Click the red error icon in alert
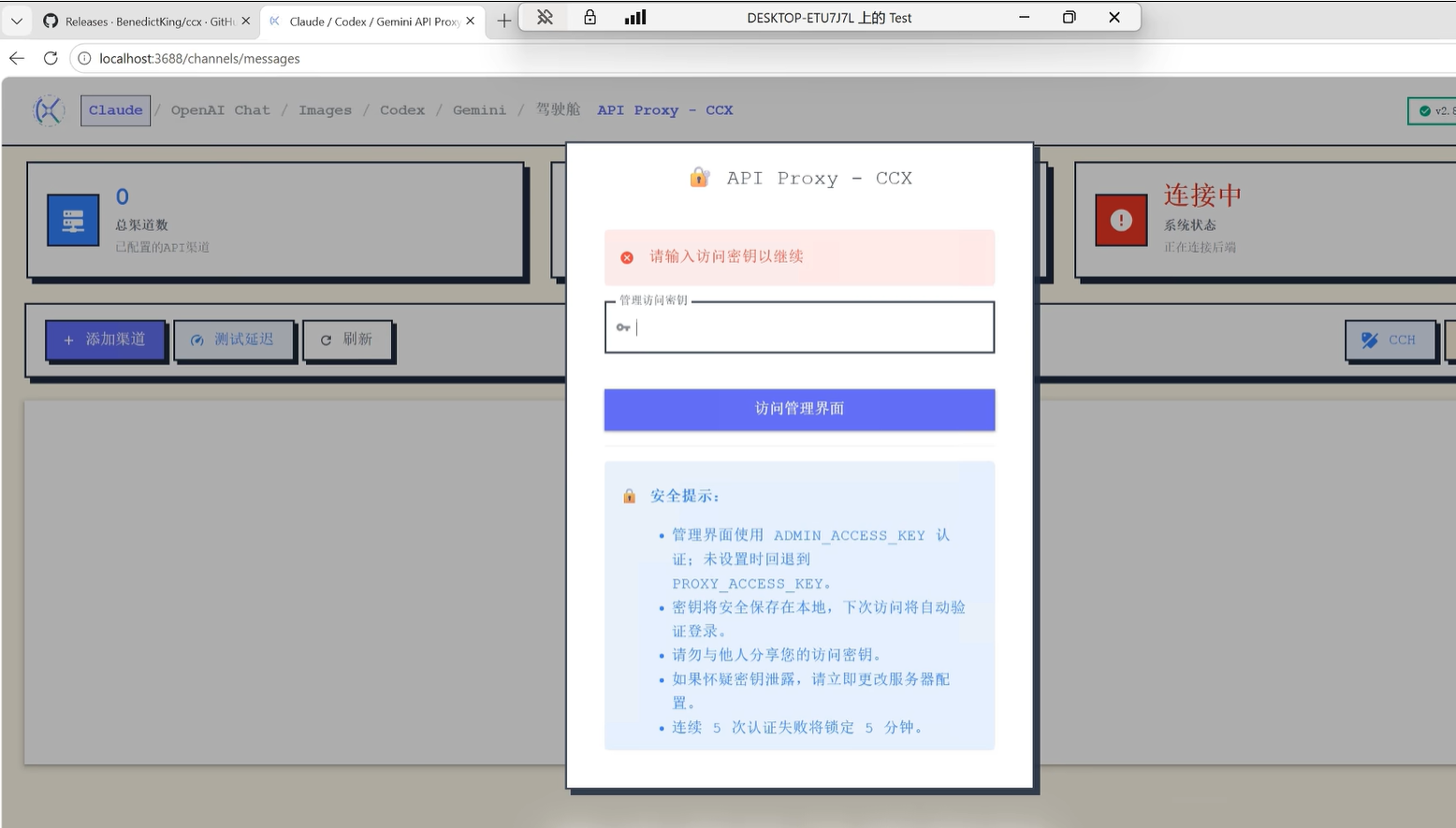Image resolution: width=1456 pixels, height=828 pixels. [627, 257]
